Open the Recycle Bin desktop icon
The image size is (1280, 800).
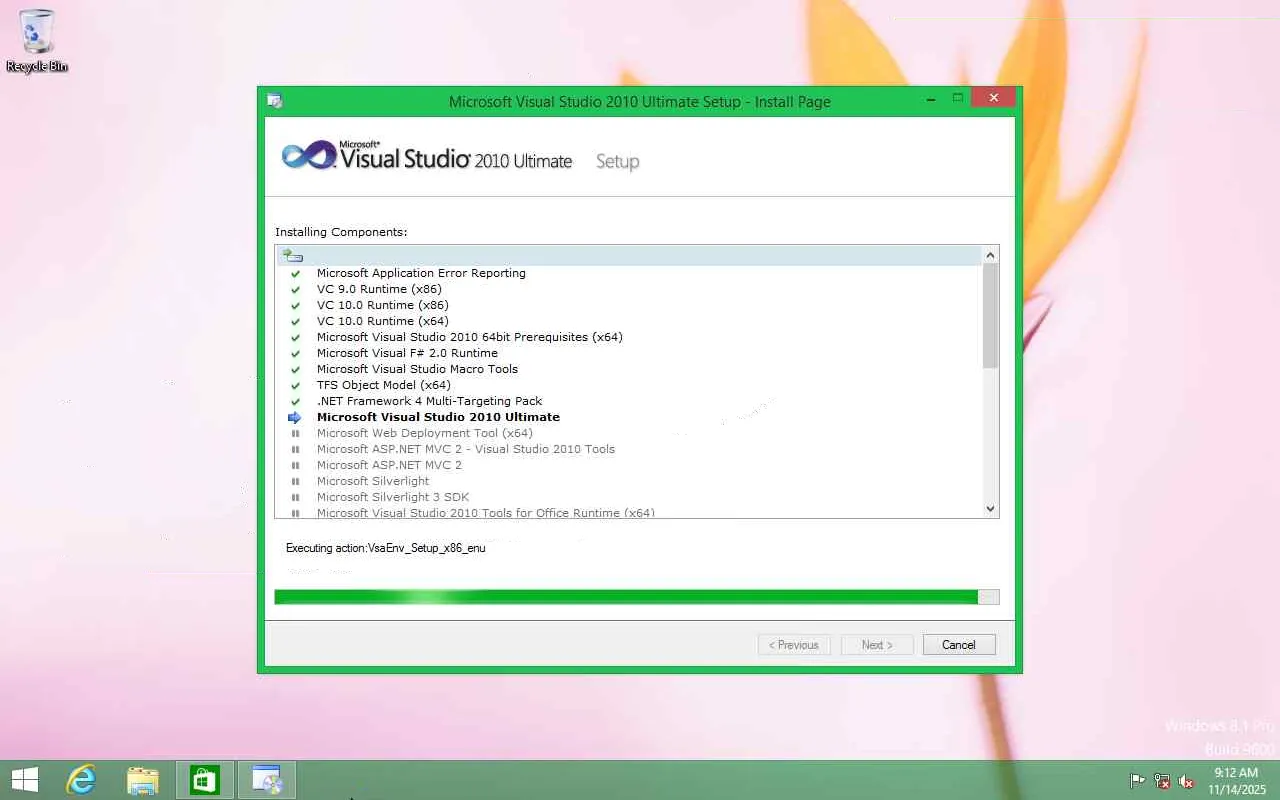click(37, 41)
